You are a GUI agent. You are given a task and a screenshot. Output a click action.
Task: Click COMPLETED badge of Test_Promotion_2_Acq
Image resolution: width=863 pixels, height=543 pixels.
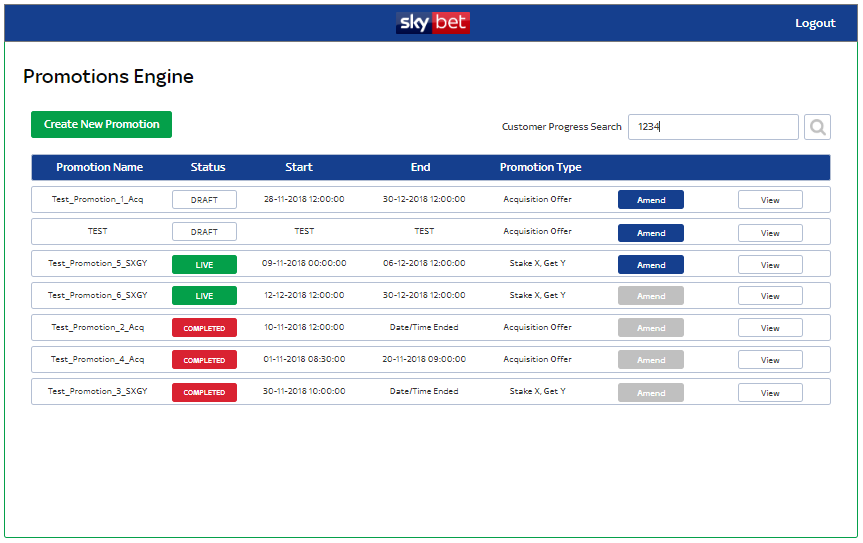[204, 328]
